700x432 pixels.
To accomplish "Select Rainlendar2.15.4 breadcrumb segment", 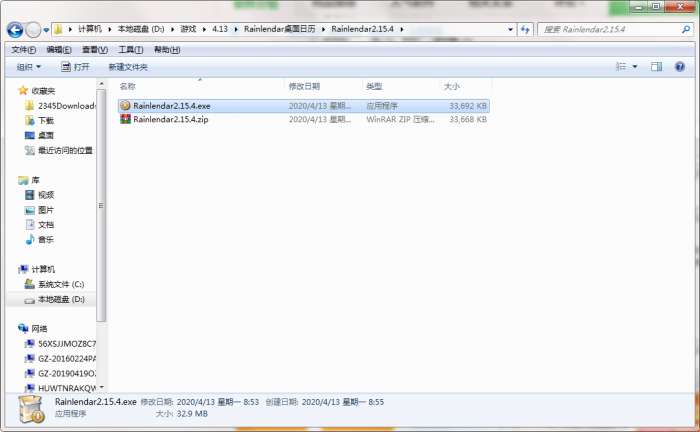I will [x=362, y=29].
